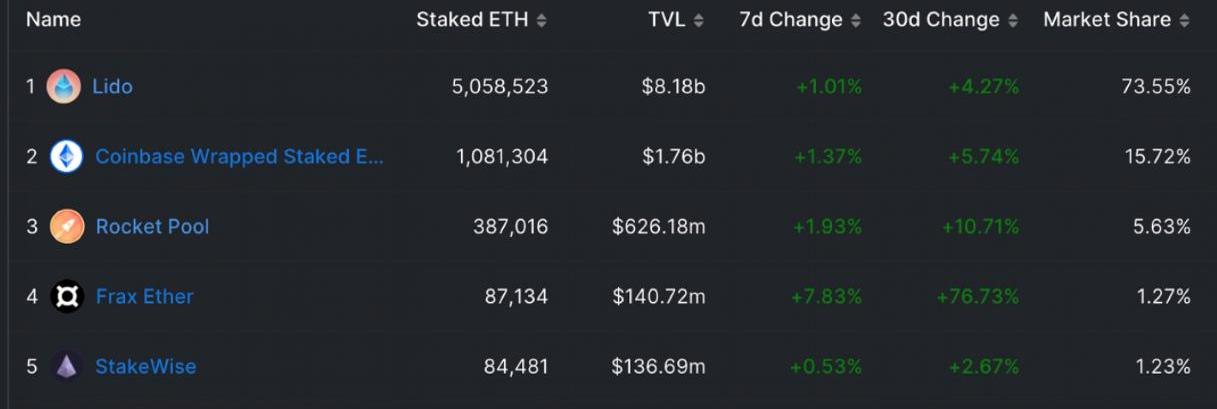Click the Rocket Pool logo icon
The height and width of the screenshot is (409, 1217).
click(x=67, y=227)
